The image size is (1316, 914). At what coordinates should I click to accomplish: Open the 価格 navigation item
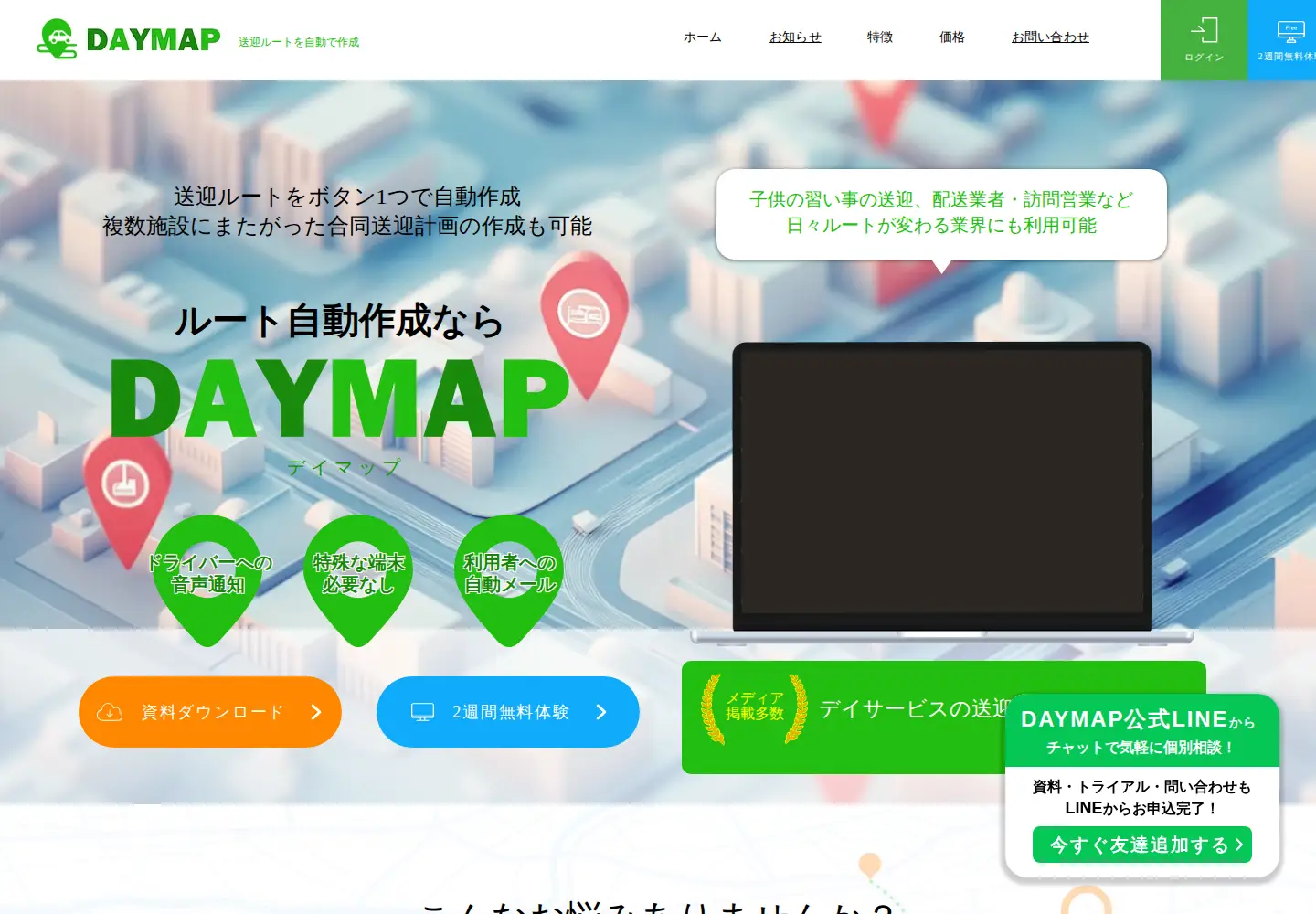(952, 37)
